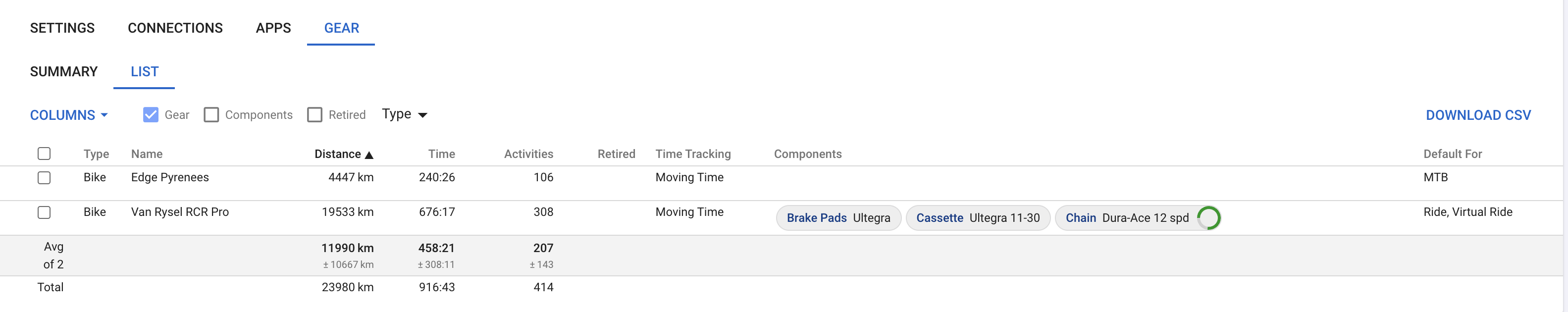
Task: Switch to the SETTINGS tab
Action: coord(62,28)
